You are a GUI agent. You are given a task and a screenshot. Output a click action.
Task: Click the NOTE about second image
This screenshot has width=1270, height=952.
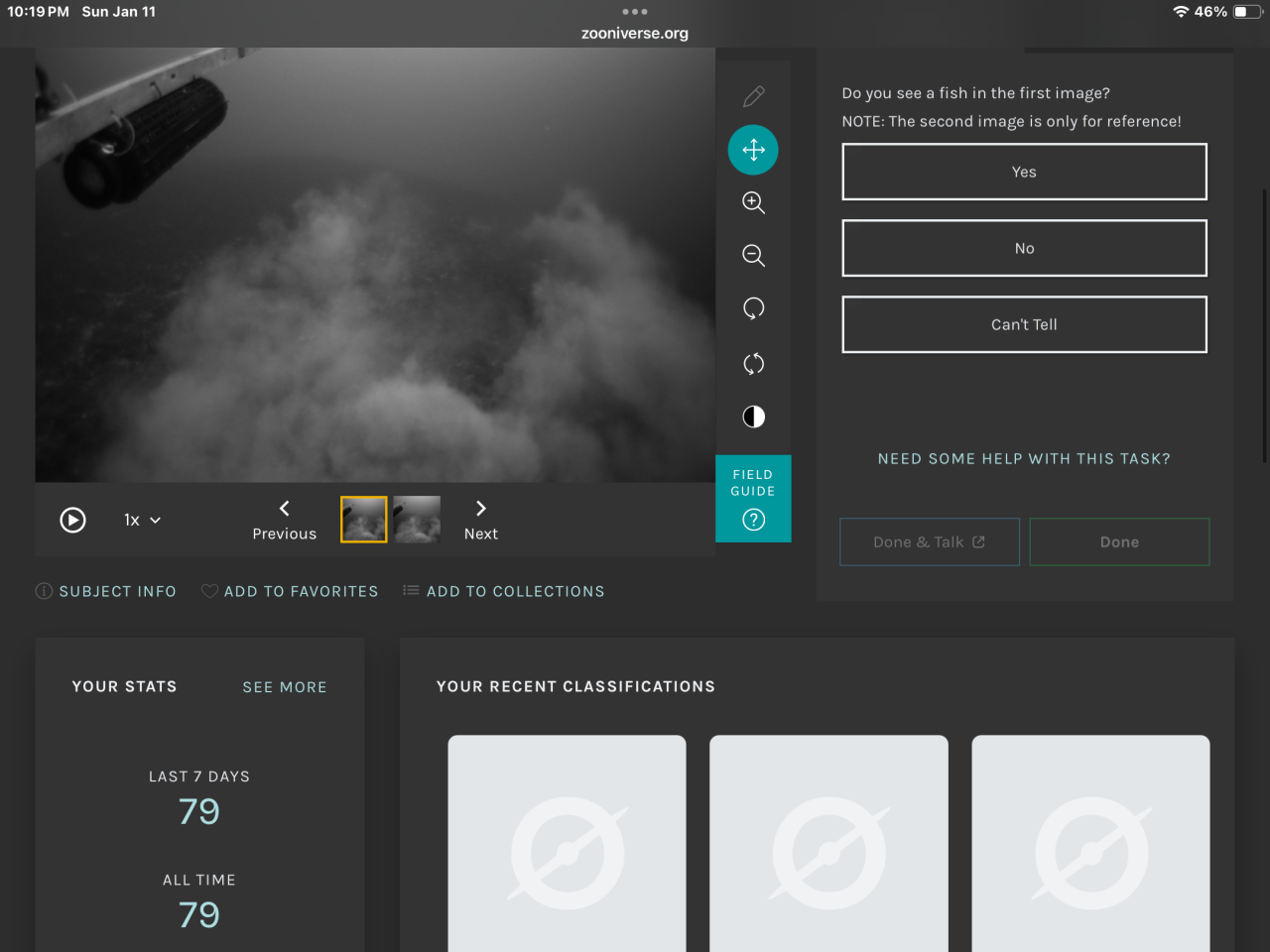[1011, 121]
